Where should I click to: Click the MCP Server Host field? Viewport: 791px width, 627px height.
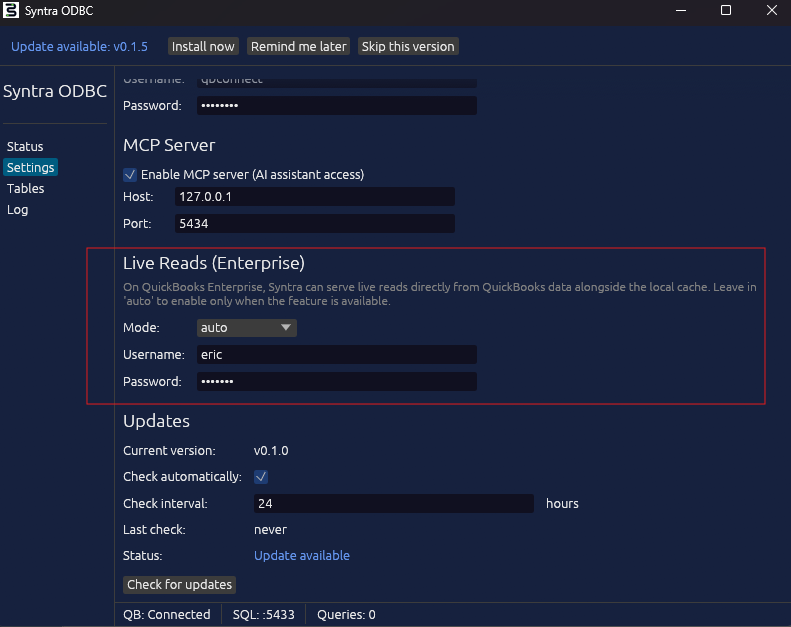click(315, 197)
